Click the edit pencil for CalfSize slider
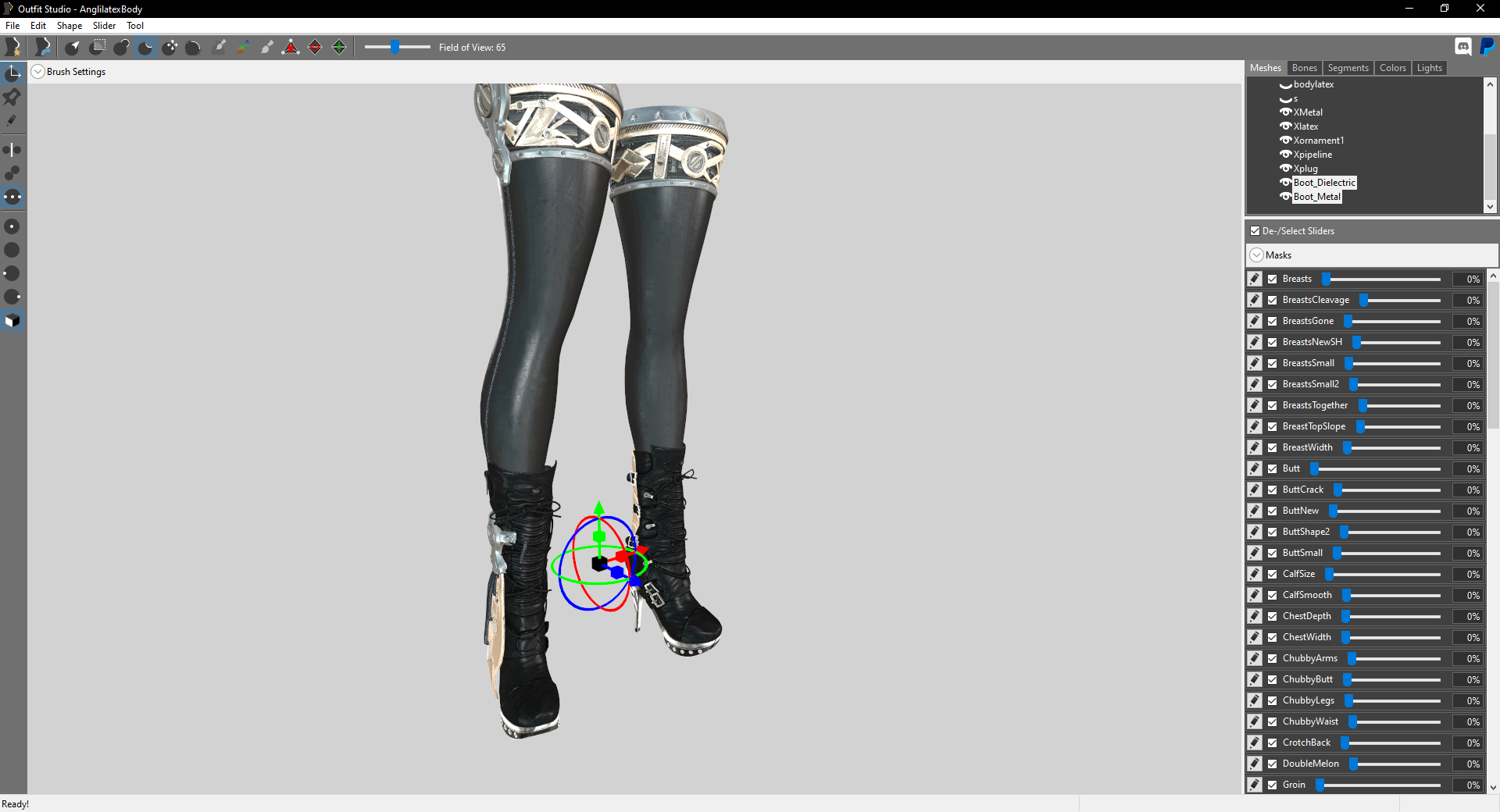 click(1255, 574)
